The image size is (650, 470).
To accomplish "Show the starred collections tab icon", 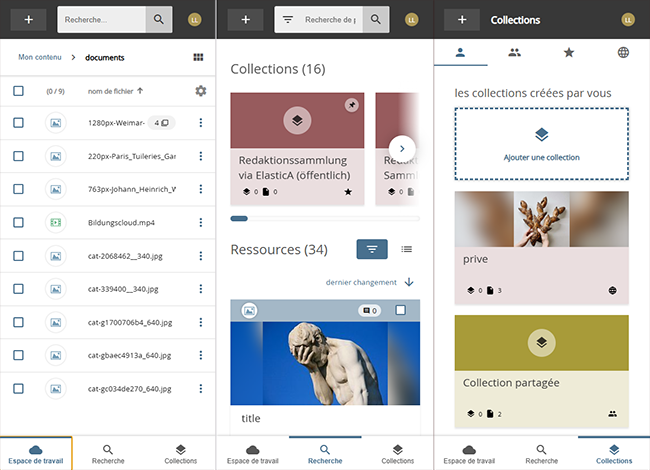I will (x=569, y=52).
